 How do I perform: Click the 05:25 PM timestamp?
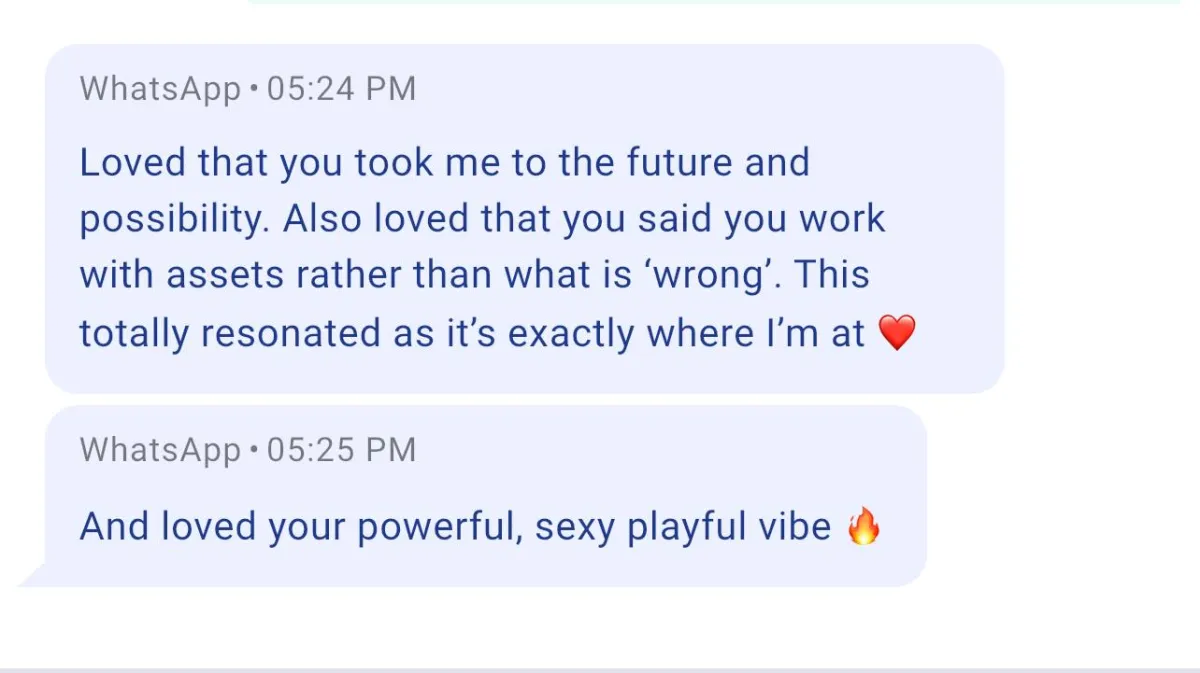[x=341, y=450]
